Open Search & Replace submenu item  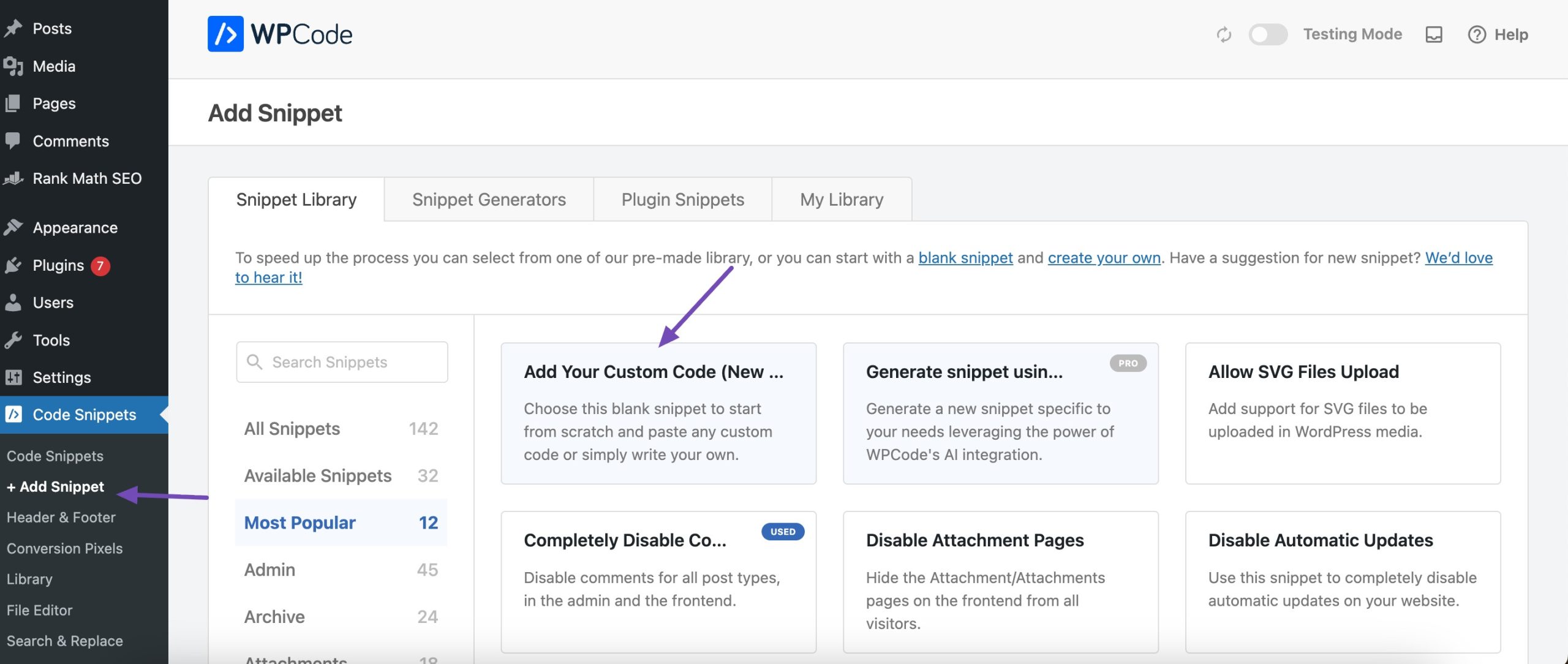[65, 641]
